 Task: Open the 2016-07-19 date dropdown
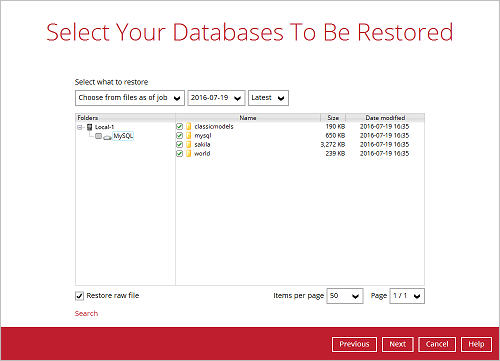216,98
